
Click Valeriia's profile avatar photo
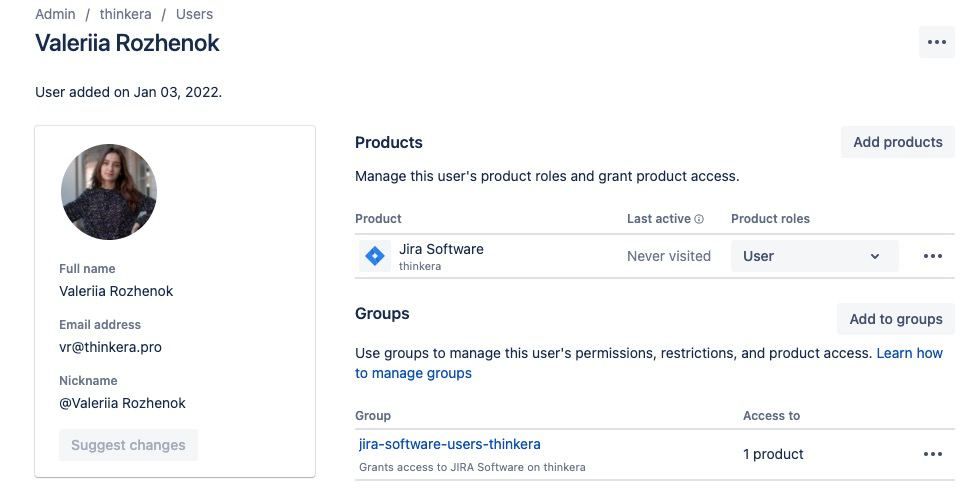tap(109, 192)
